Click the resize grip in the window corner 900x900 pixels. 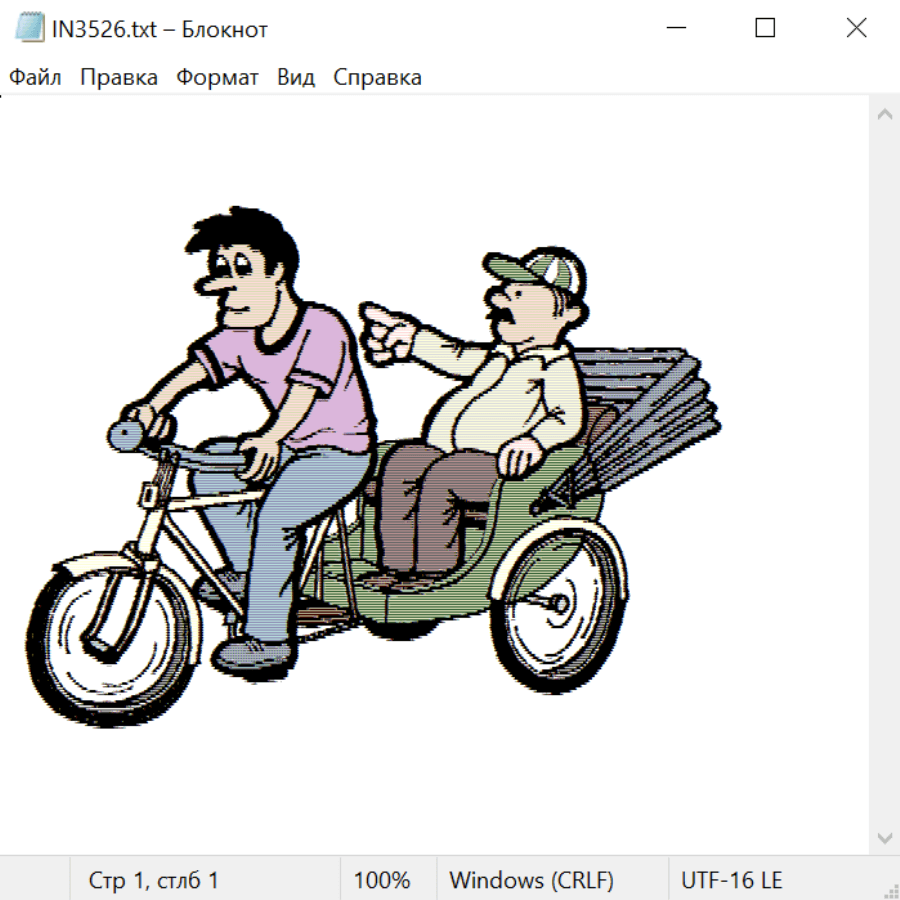click(890, 890)
